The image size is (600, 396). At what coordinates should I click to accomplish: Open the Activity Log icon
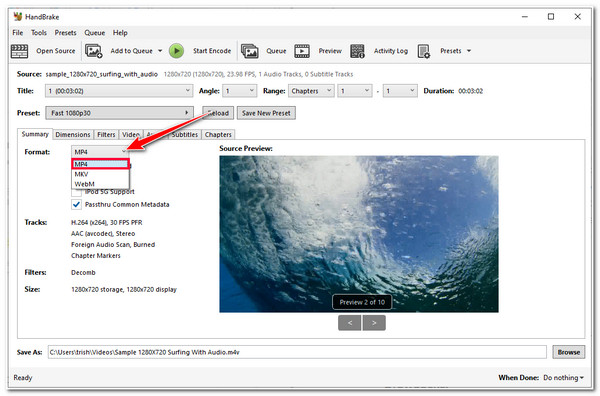357,51
